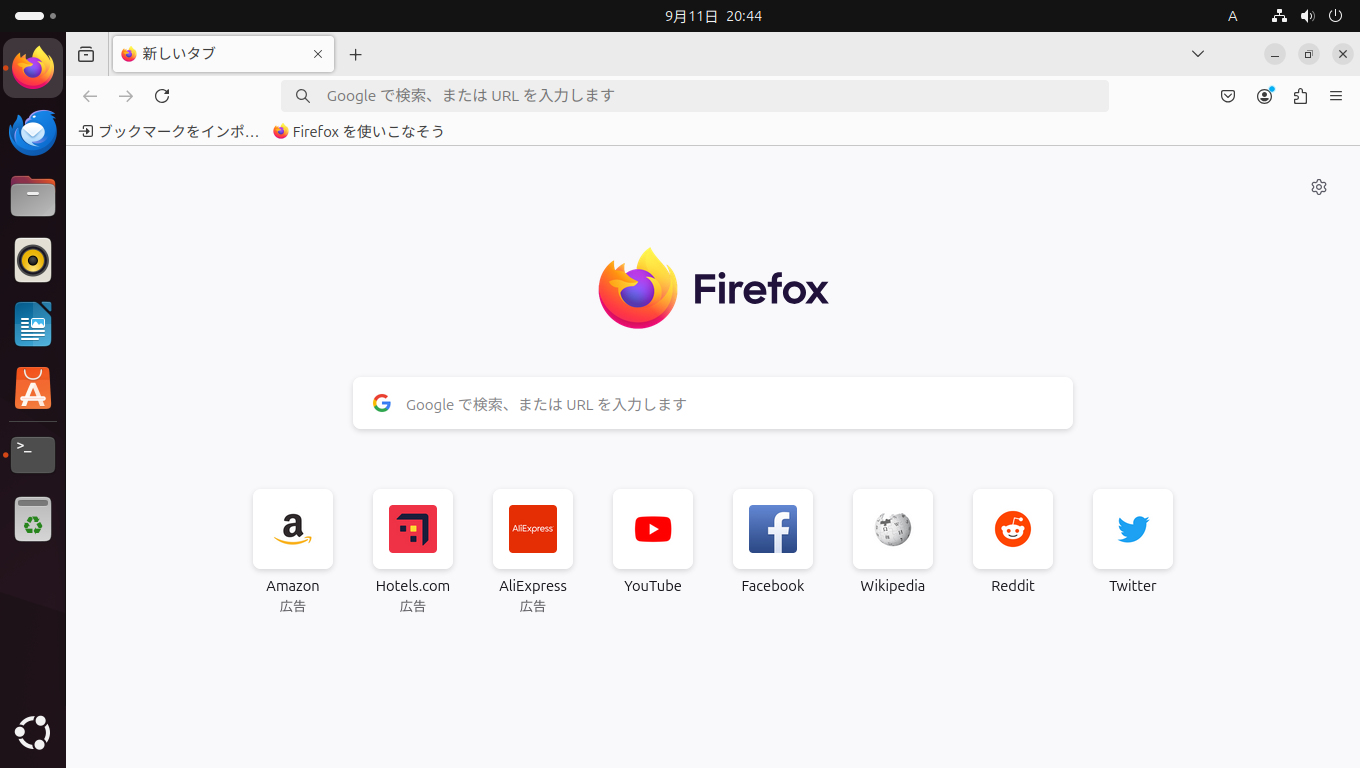
Task: Open the YouTube shortcut tile
Action: [x=653, y=541]
